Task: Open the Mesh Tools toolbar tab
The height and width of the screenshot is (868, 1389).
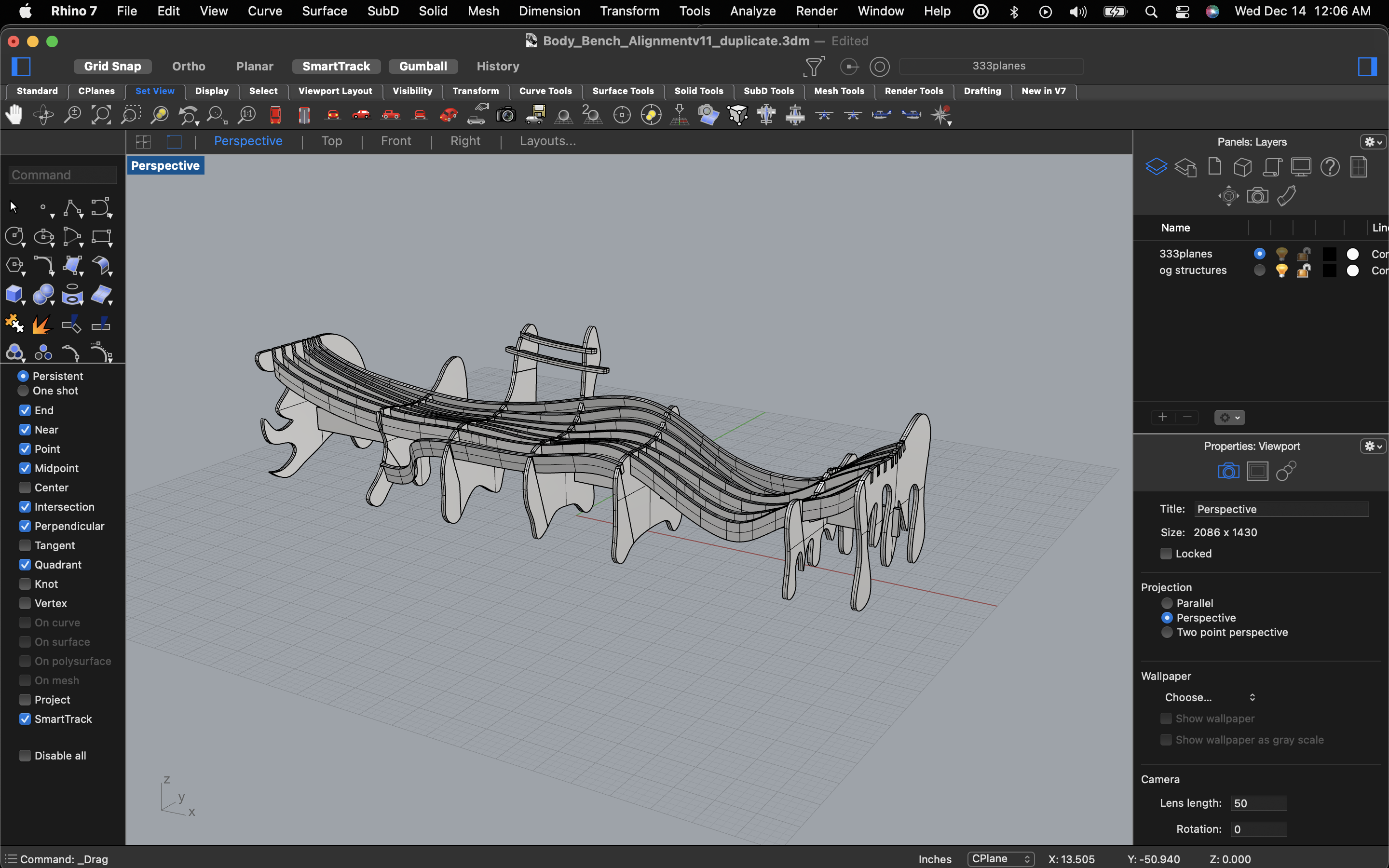Action: tap(839, 91)
